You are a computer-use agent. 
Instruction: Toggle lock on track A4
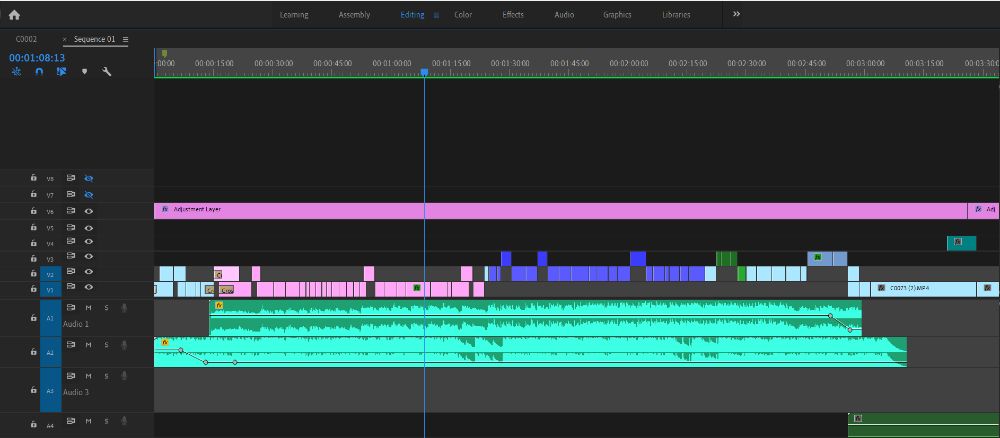tap(34, 423)
